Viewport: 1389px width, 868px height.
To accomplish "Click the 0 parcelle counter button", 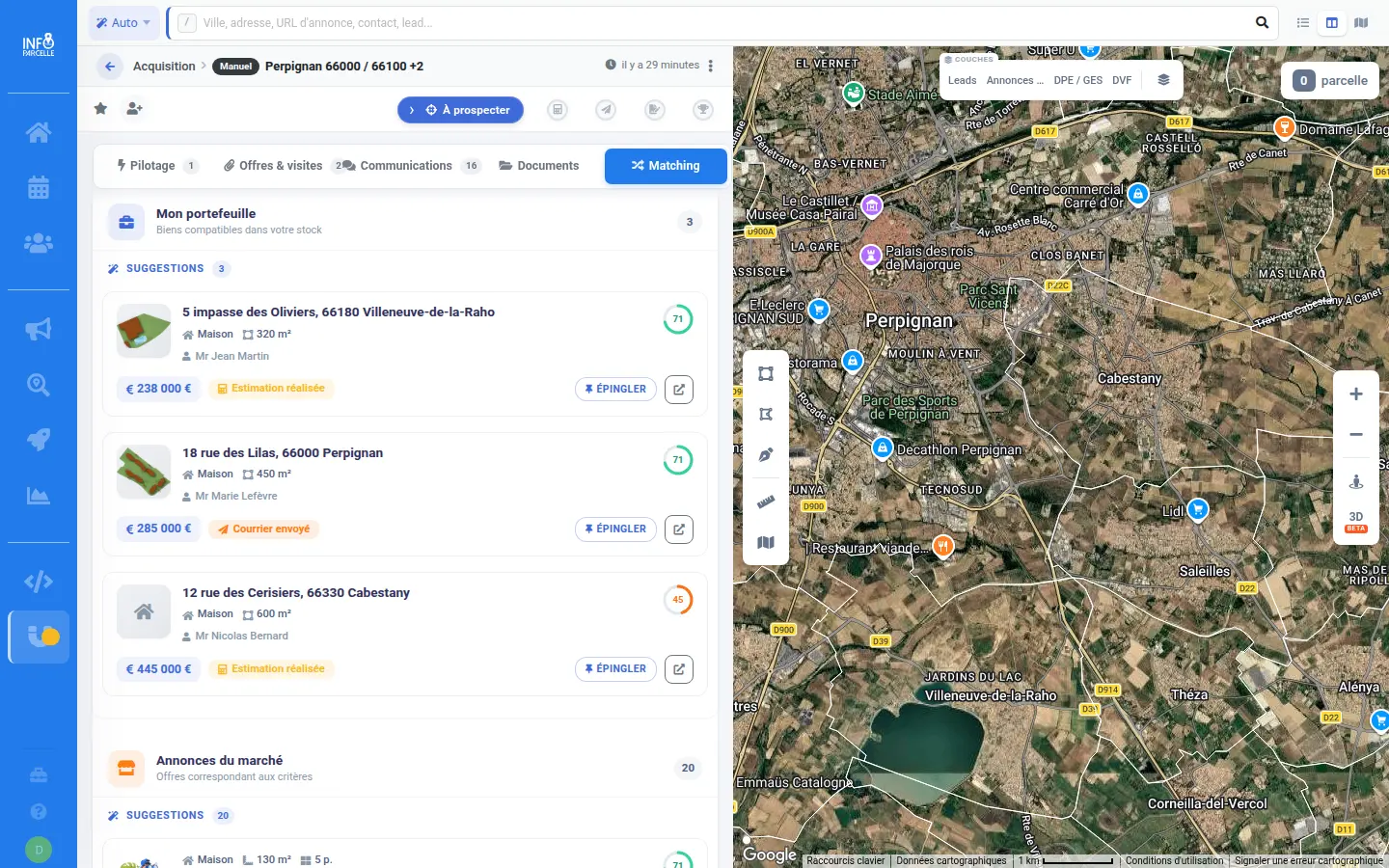I will (1330, 81).
